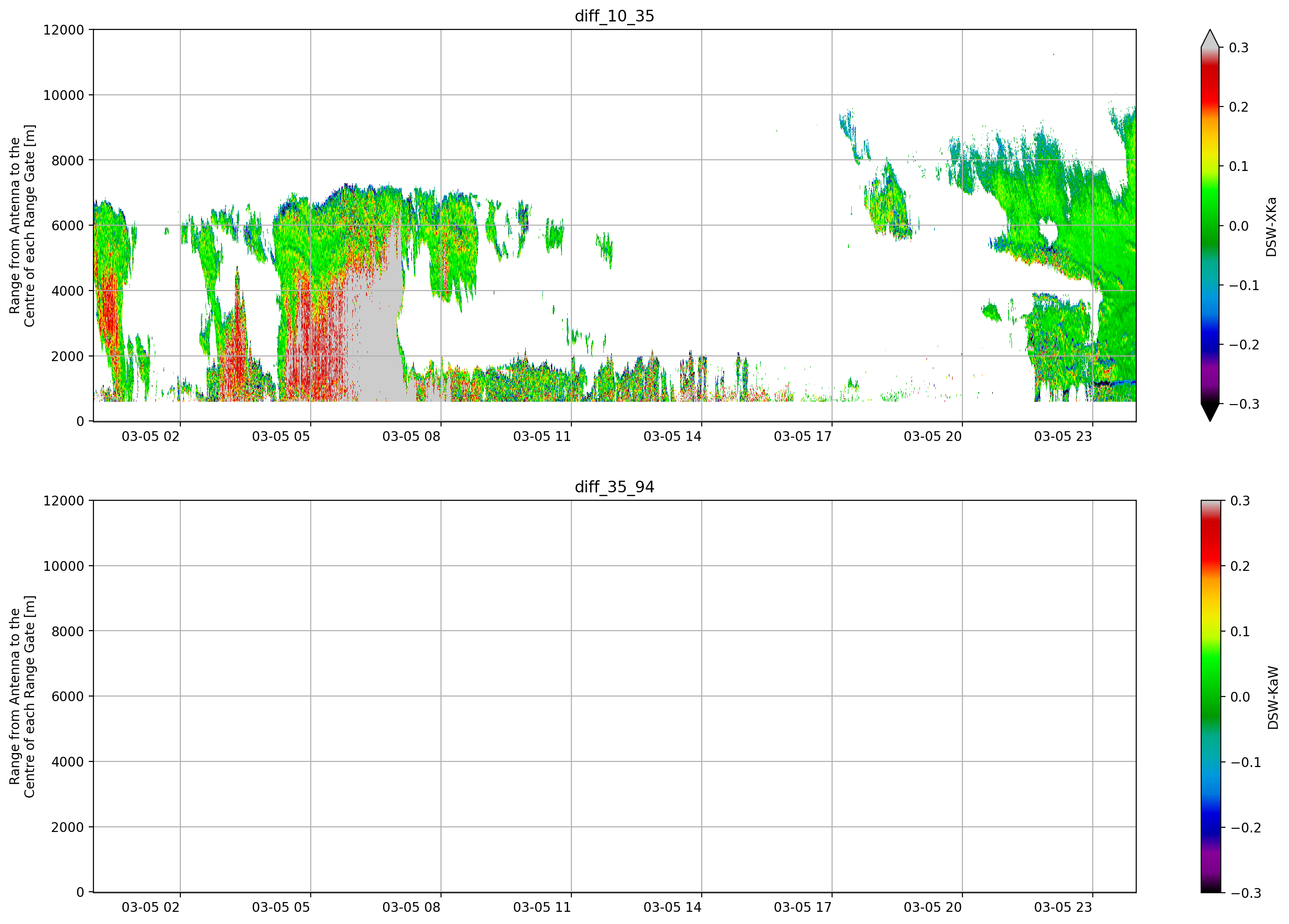The image size is (1289, 924).
Task: Click the 03-05 05 x-tick label under diff_35_94
Action: point(281,907)
